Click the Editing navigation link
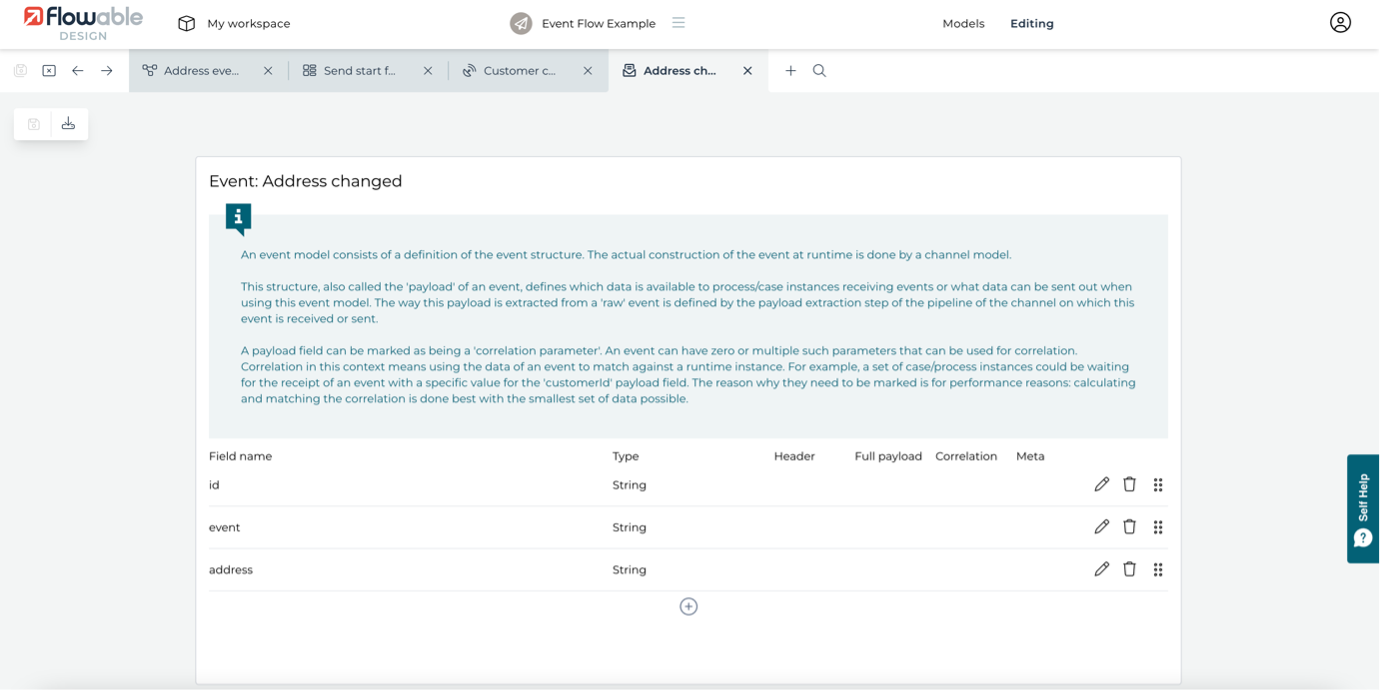The height and width of the screenshot is (693, 1384). coord(1031,23)
